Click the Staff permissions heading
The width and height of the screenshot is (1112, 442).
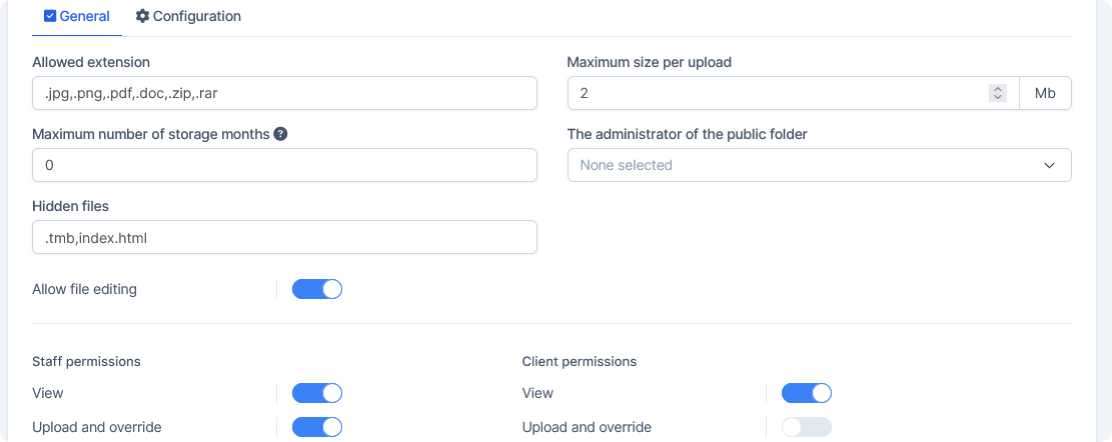tap(86, 361)
